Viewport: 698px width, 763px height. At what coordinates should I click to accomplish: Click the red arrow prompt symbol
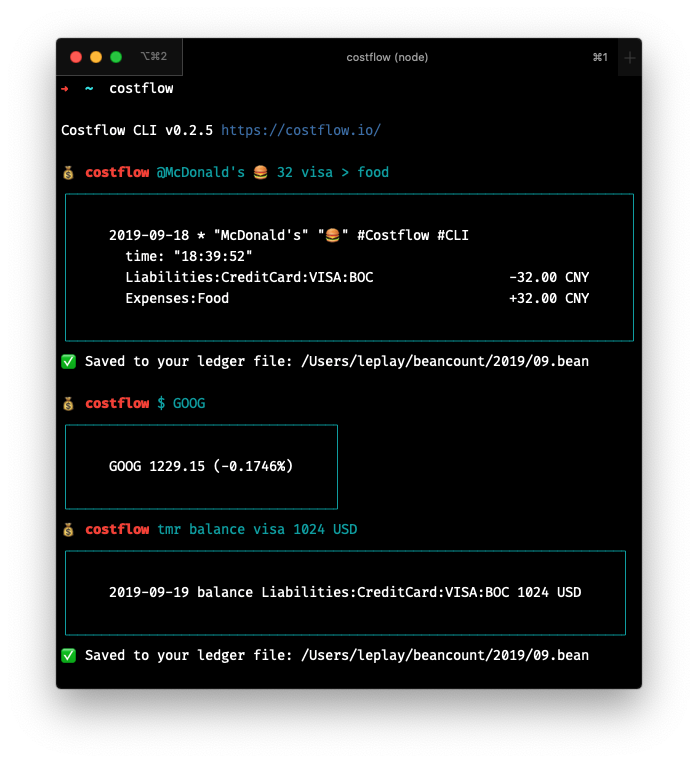point(65,89)
